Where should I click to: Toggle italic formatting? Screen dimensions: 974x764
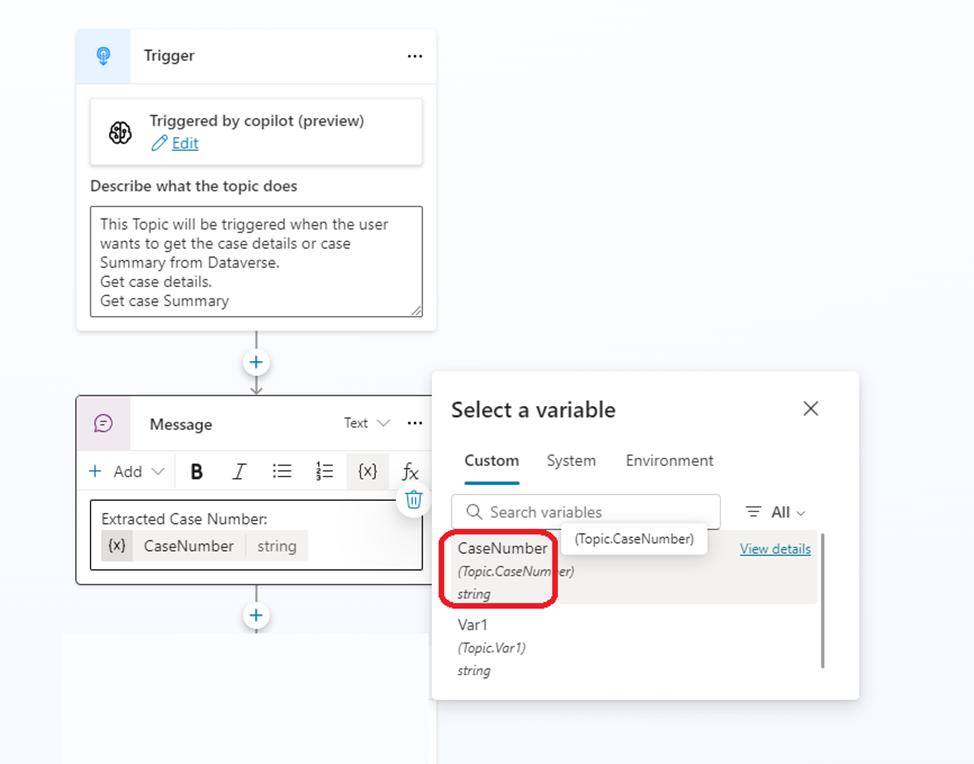[x=239, y=472]
